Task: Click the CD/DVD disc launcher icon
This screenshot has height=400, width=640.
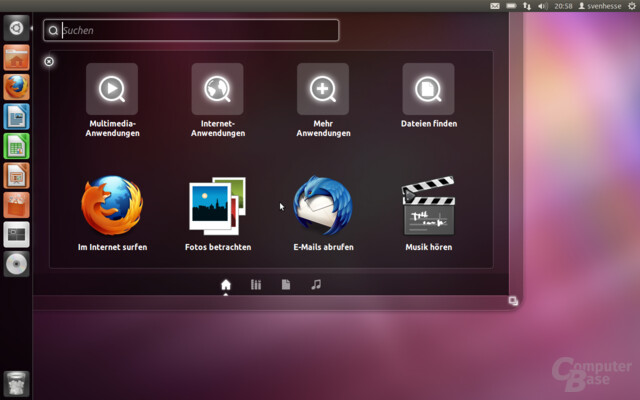Action: pos(16,264)
